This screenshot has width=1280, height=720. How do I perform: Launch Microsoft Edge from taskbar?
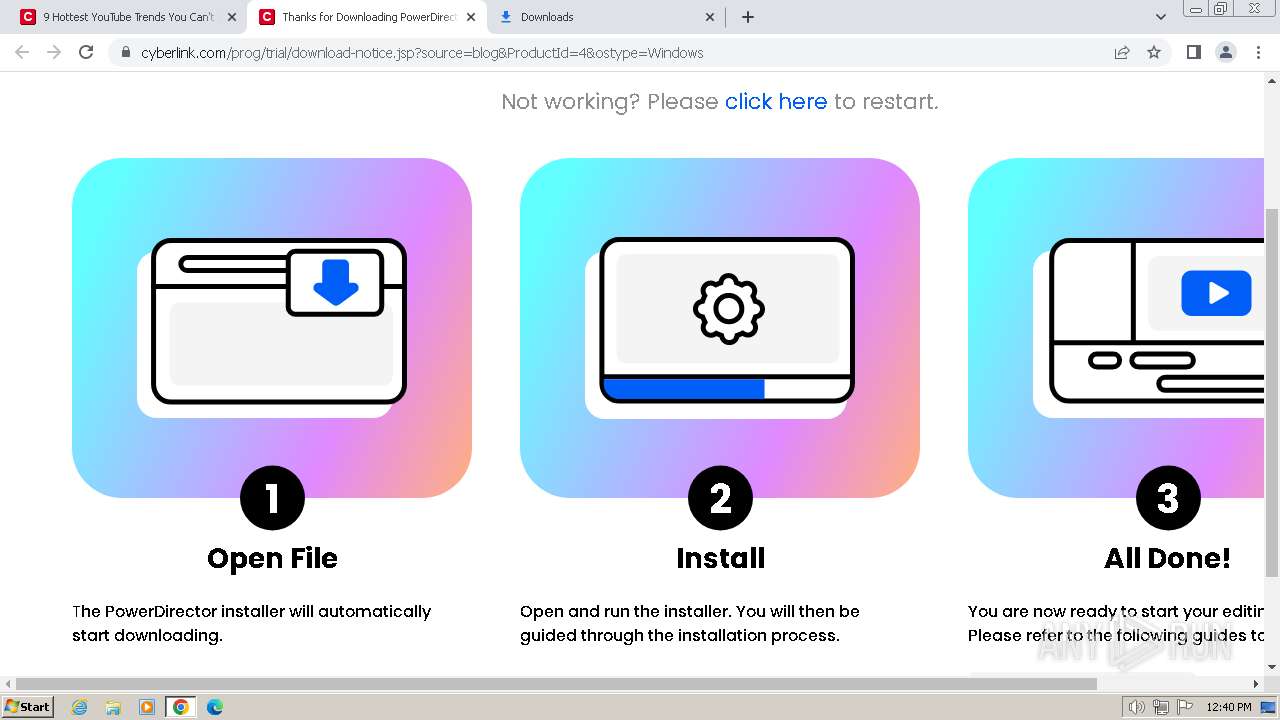tap(214, 707)
